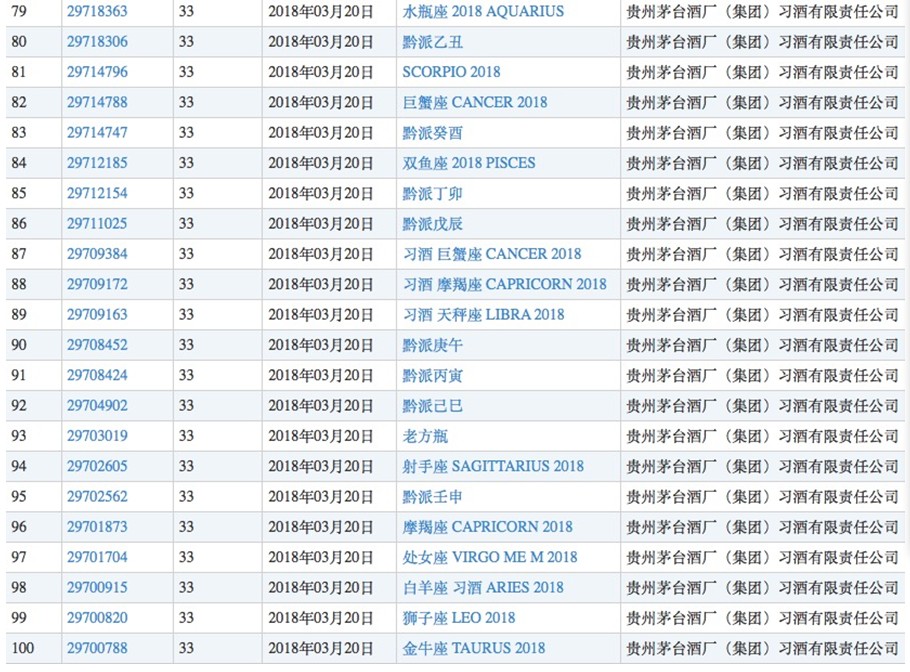Open trademark 黔派丁卯
The image size is (910, 672).
[x=432, y=193]
